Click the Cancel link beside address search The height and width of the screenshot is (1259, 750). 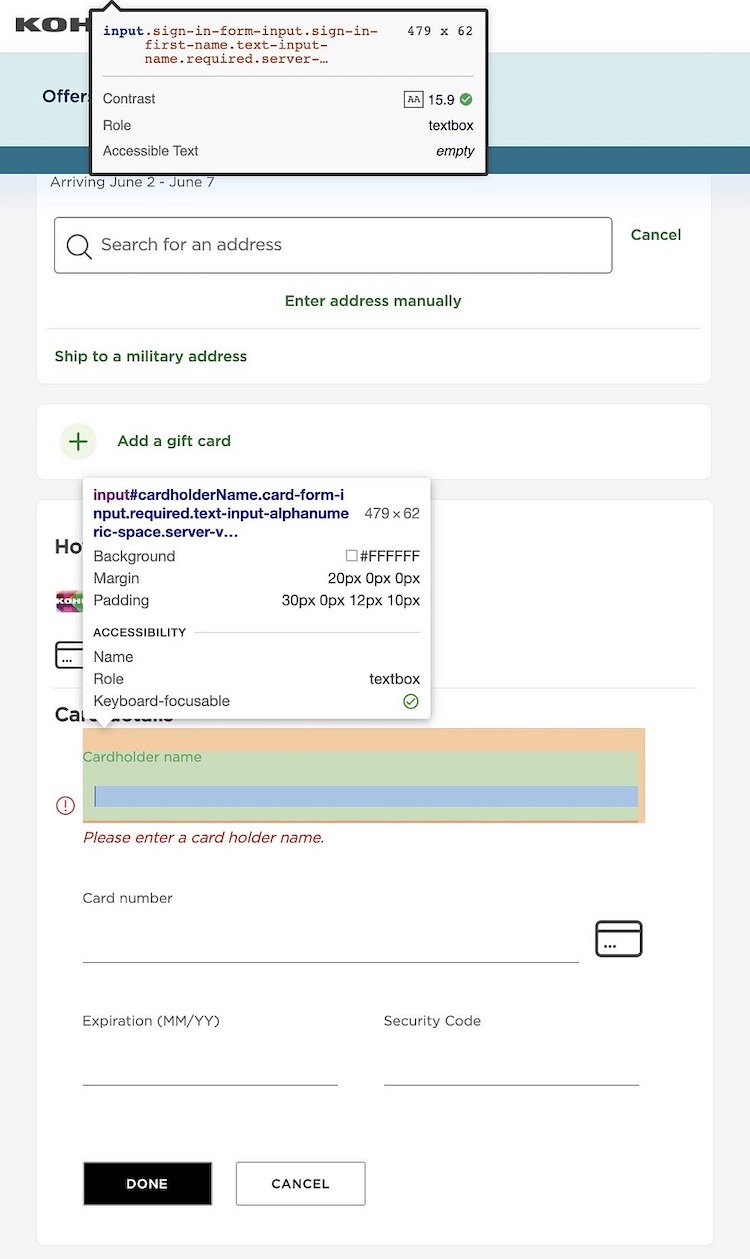(x=655, y=235)
